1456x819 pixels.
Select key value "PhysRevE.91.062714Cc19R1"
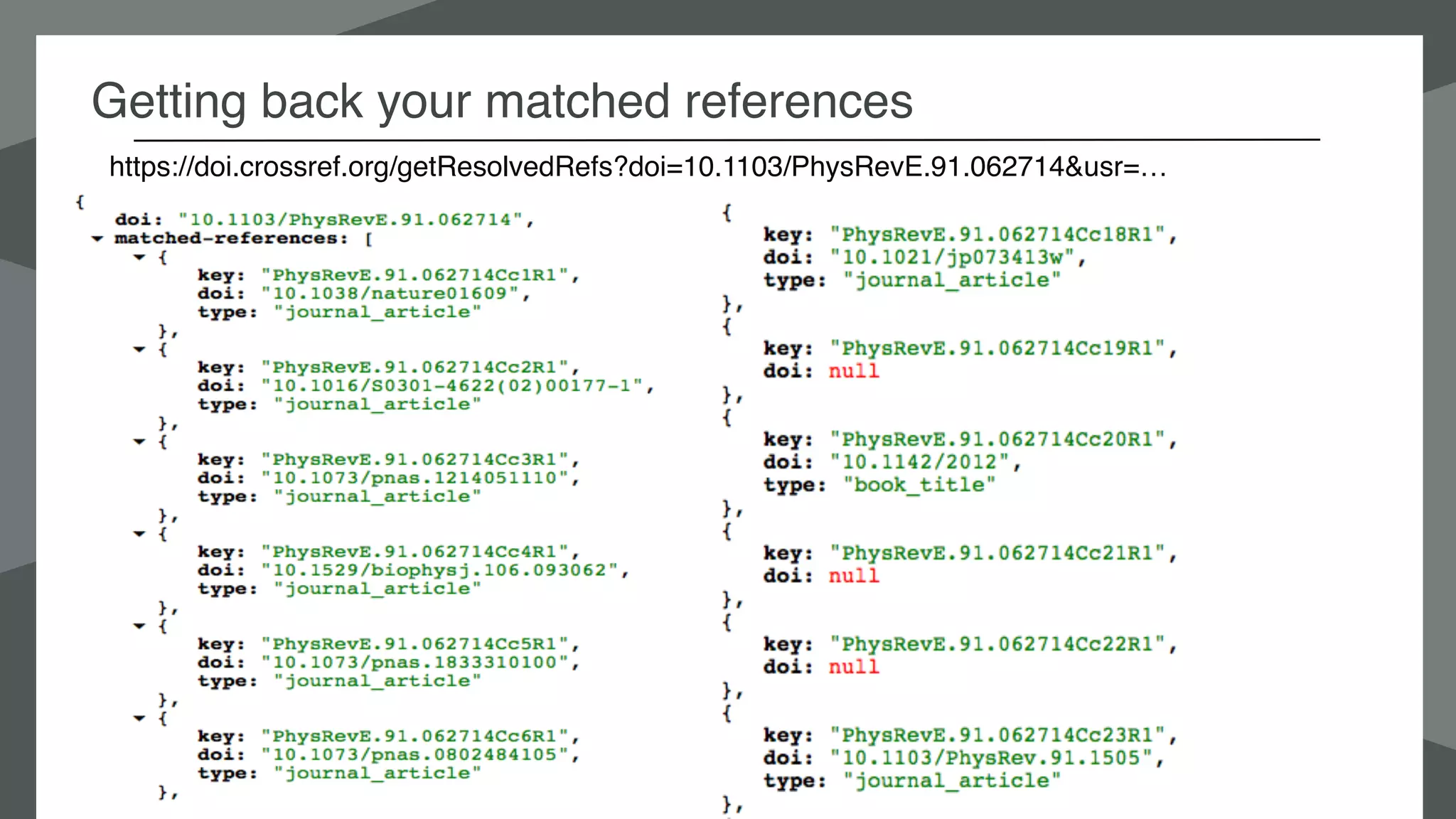pos(998,348)
